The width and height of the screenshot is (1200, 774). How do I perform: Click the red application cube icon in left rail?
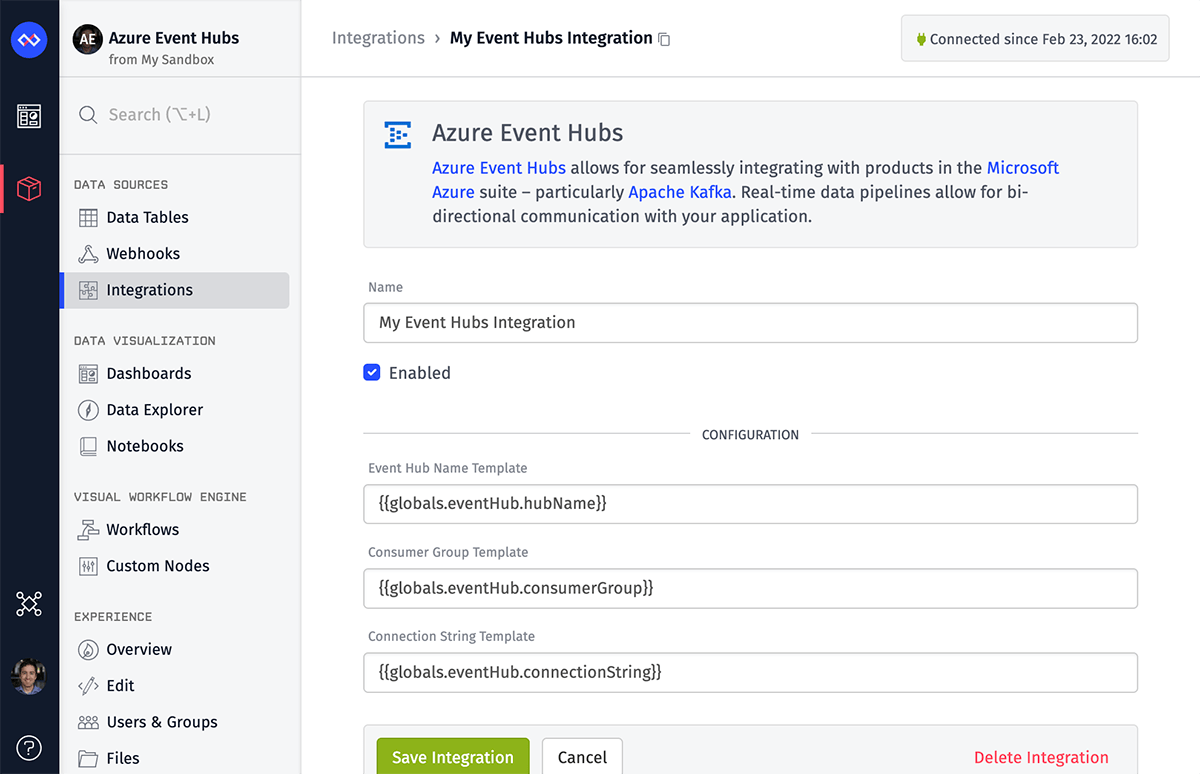pos(29,188)
